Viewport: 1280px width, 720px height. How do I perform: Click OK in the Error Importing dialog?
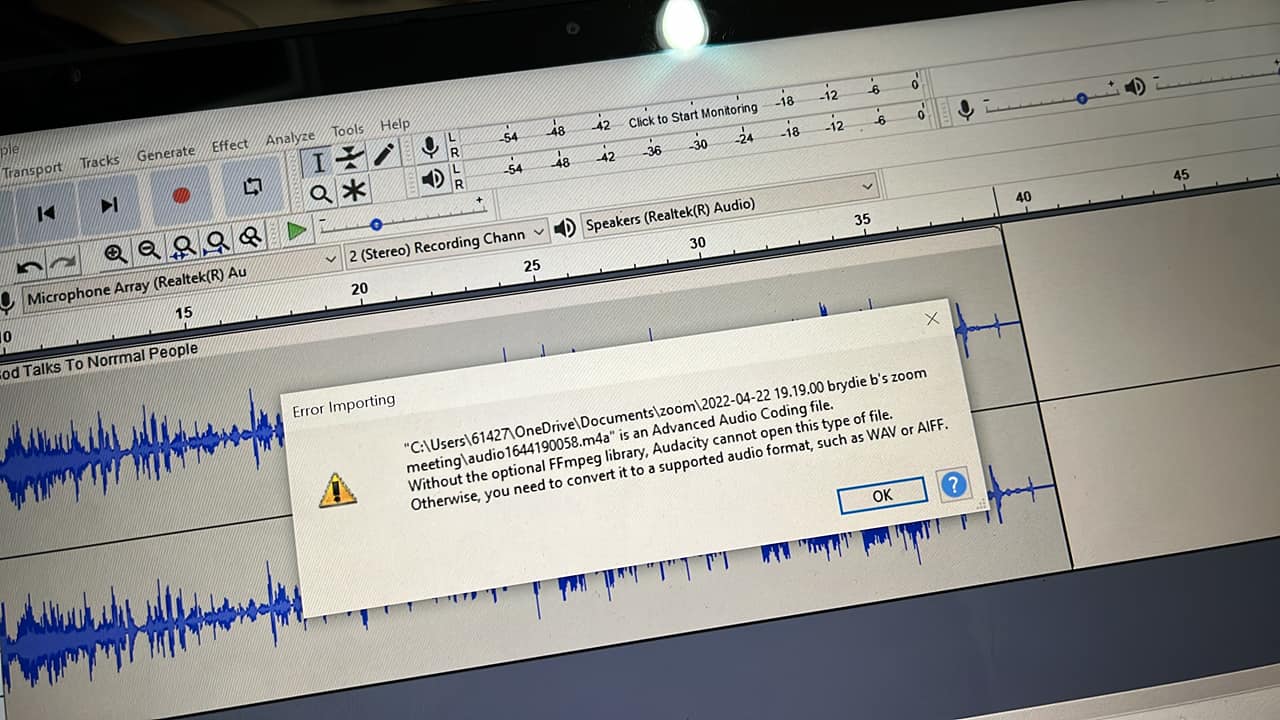882,495
